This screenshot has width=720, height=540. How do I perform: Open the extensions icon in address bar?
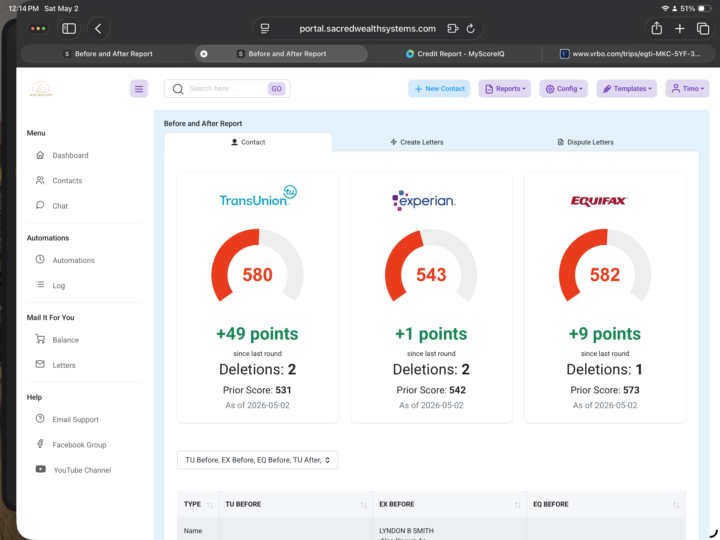click(x=453, y=28)
